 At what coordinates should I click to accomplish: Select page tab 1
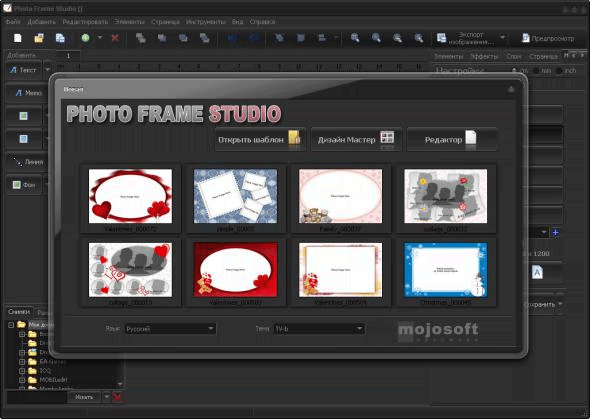(68, 56)
